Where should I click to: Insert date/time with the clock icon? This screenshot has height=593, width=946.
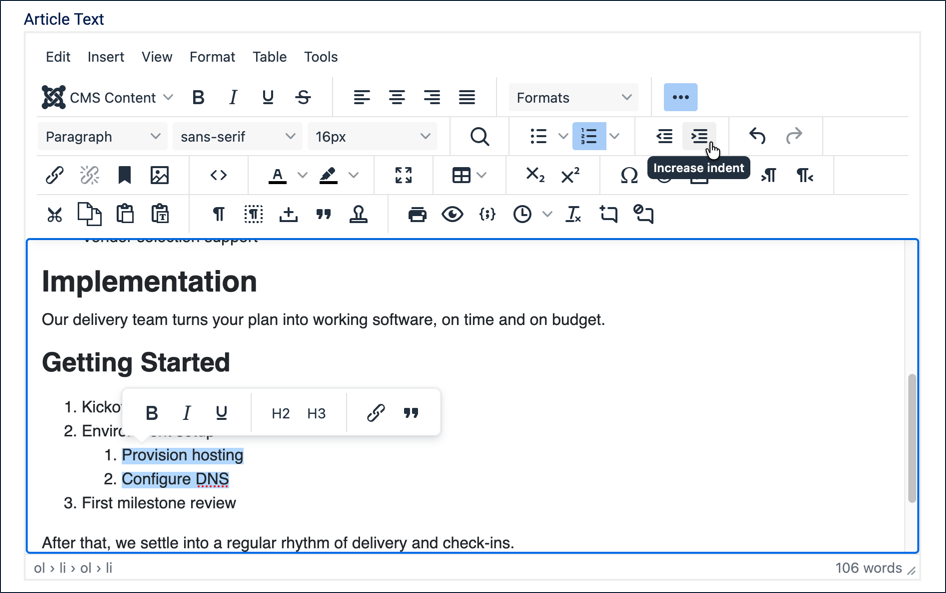tap(522, 214)
